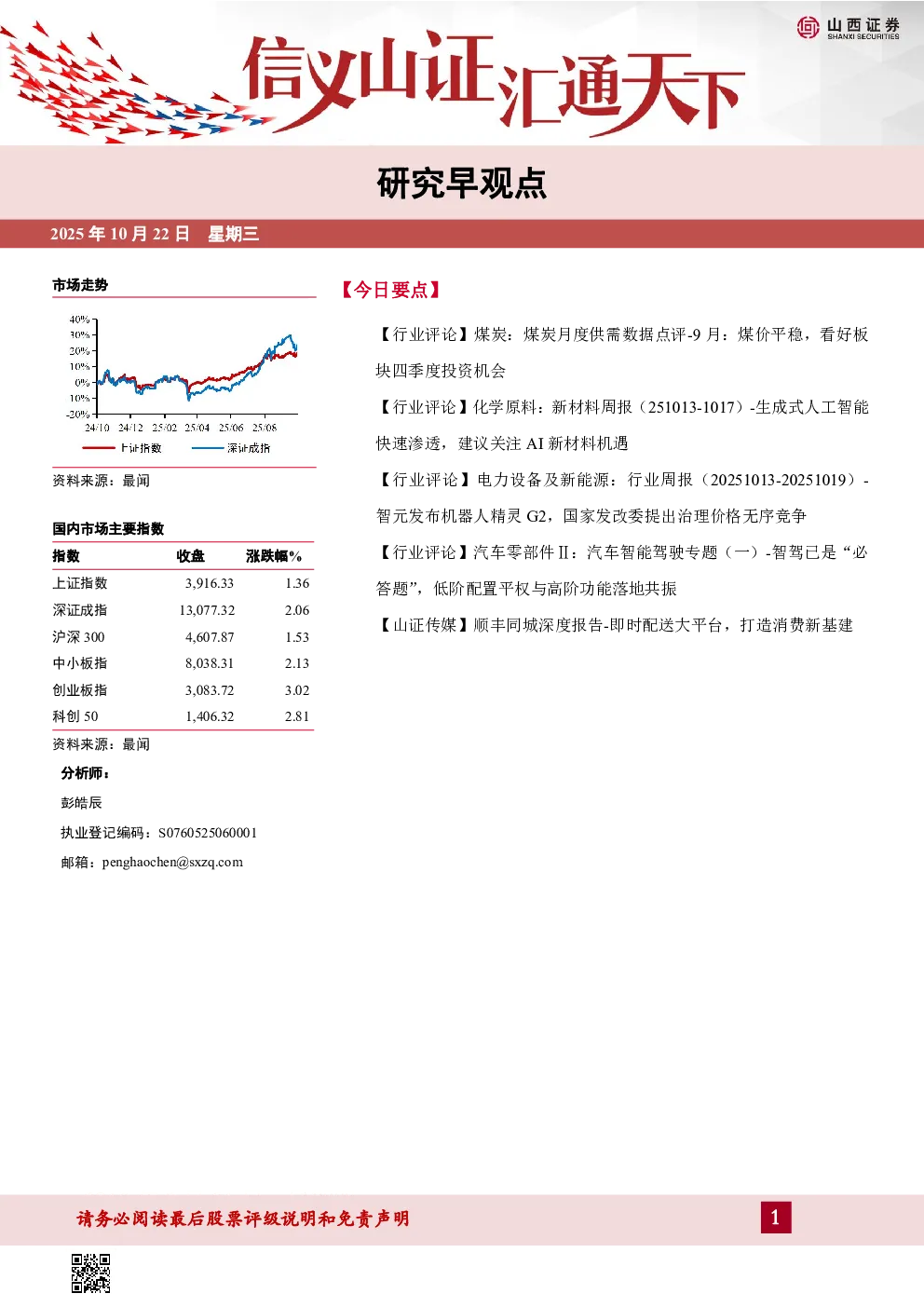This screenshot has width=924, height=1307.
Task: Open the 汽车智能驾驶专题 entry
Action: click(x=622, y=570)
